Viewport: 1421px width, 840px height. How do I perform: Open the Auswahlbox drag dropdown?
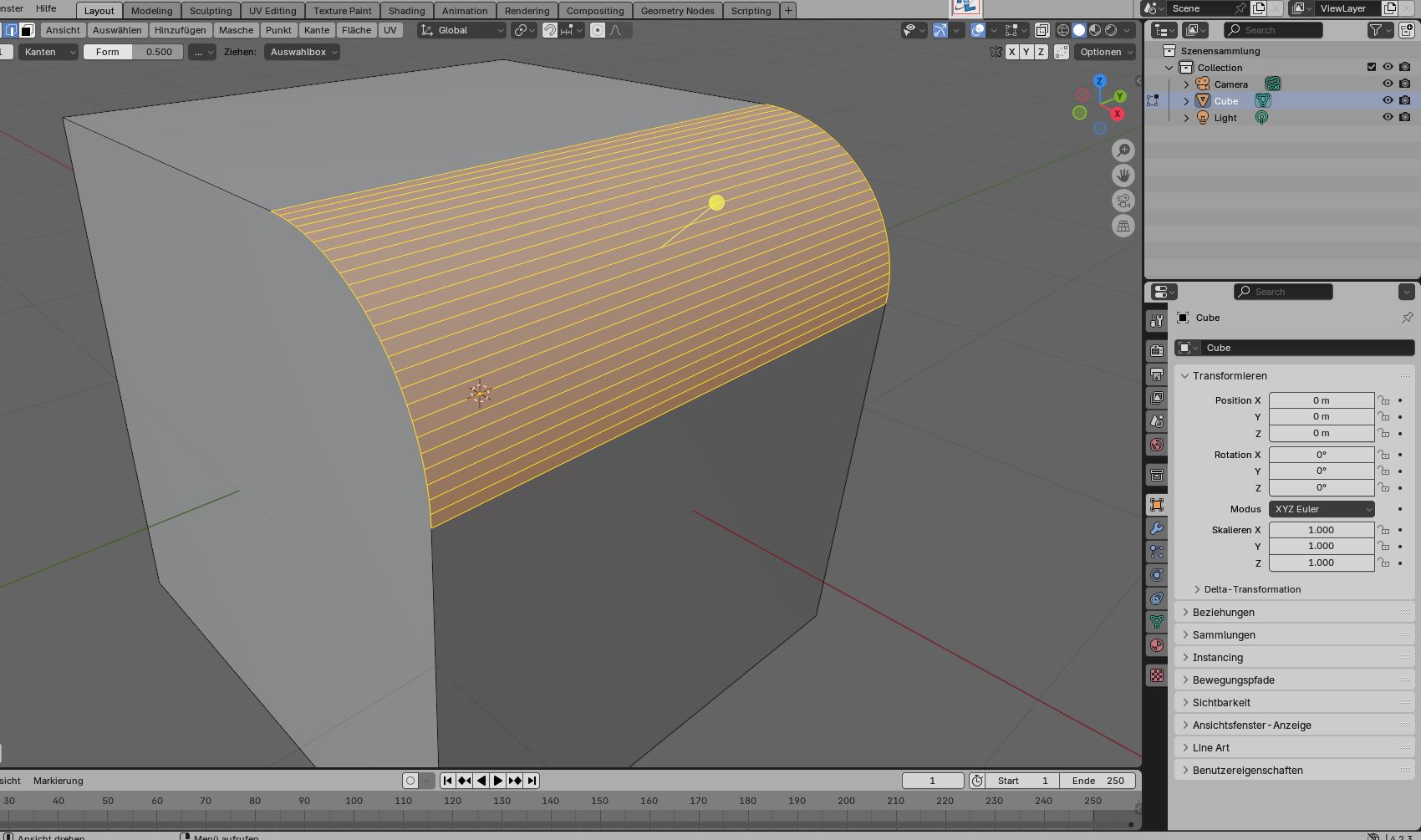(x=303, y=52)
